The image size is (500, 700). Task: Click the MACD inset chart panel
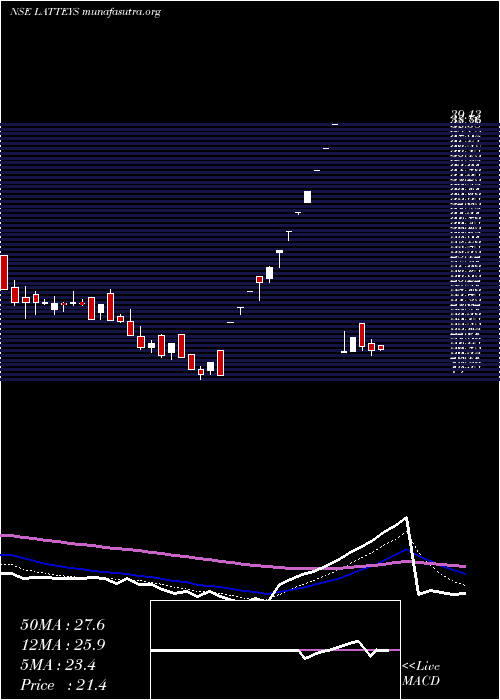[x=275, y=650]
